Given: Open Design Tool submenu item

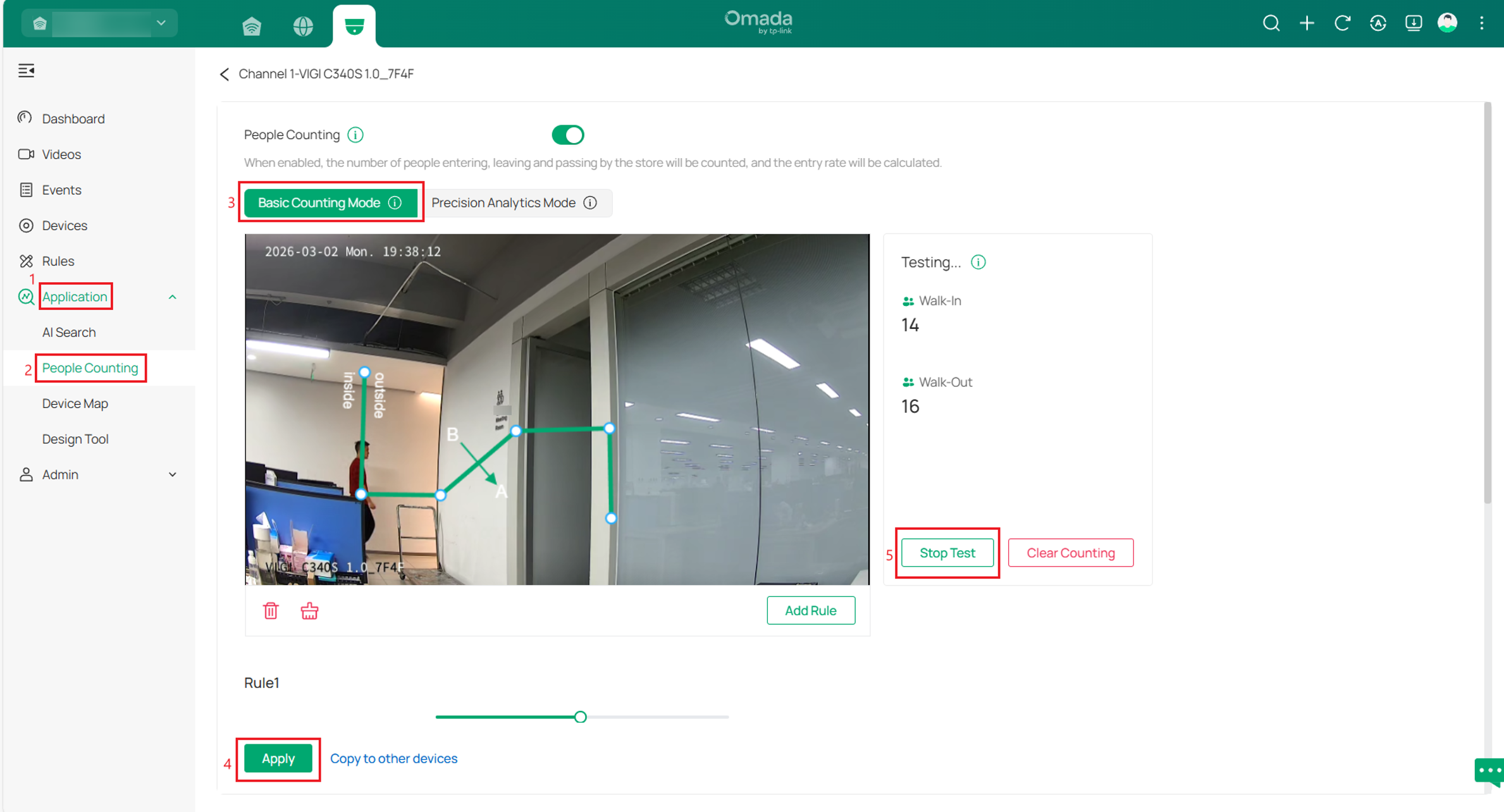Looking at the screenshot, I should [x=75, y=439].
